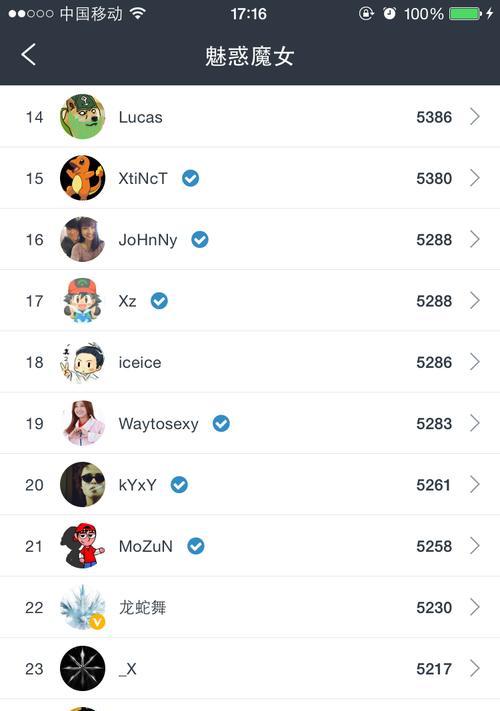Click the chevron beside score 5261
Viewport: 500px width, 711px height.
(x=475, y=485)
